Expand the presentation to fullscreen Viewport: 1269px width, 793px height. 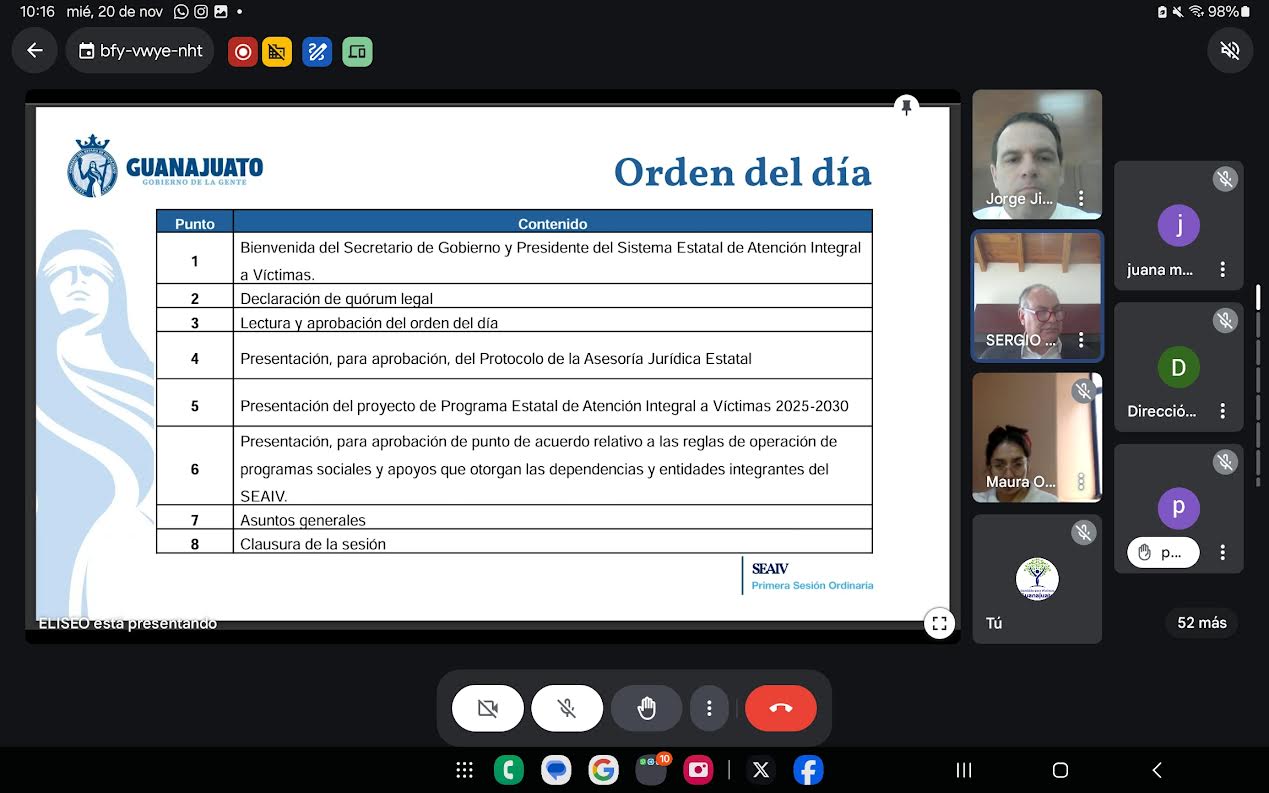pos(939,624)
